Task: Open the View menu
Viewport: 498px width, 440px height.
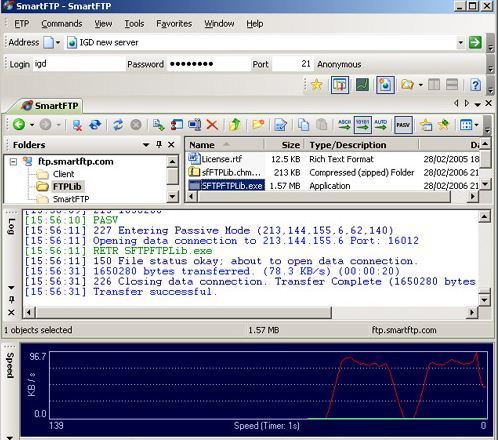Action: 103,24
